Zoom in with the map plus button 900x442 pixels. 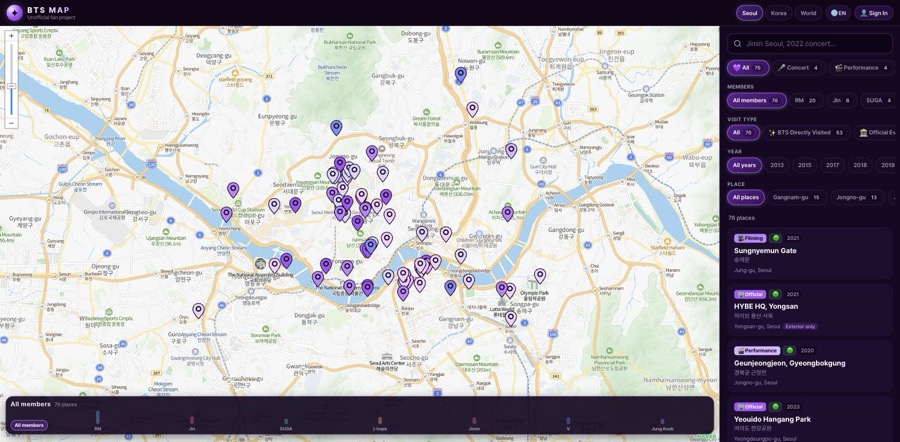tap(11, 36)
